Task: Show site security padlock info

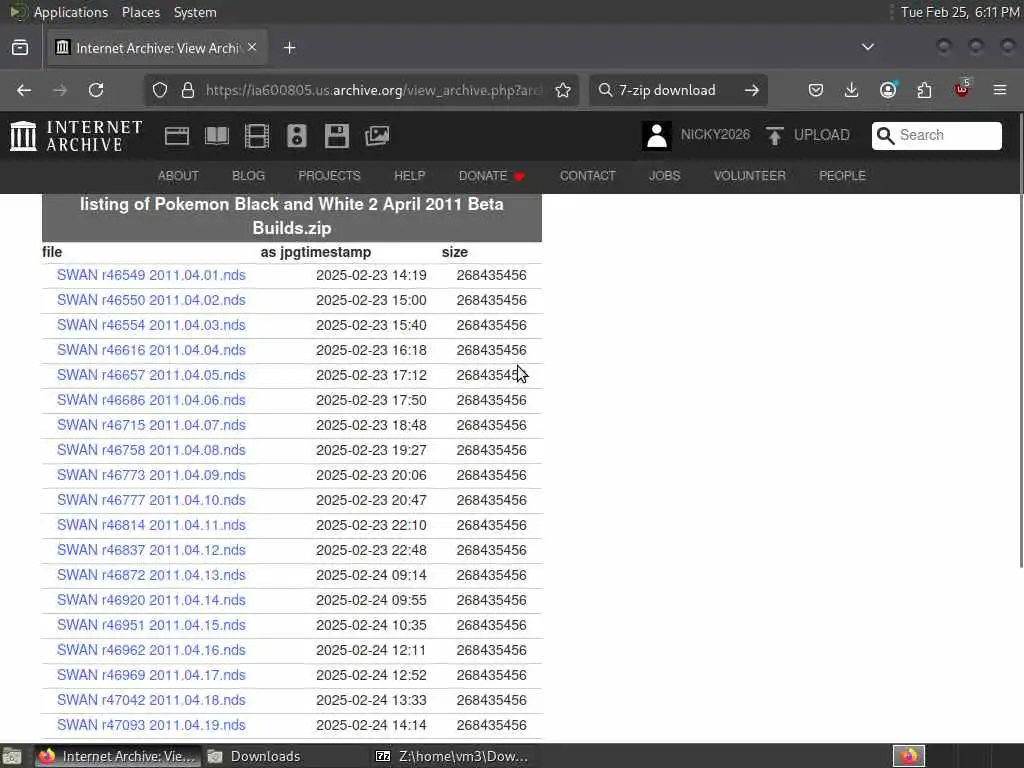Action: (x=188, y=90)
